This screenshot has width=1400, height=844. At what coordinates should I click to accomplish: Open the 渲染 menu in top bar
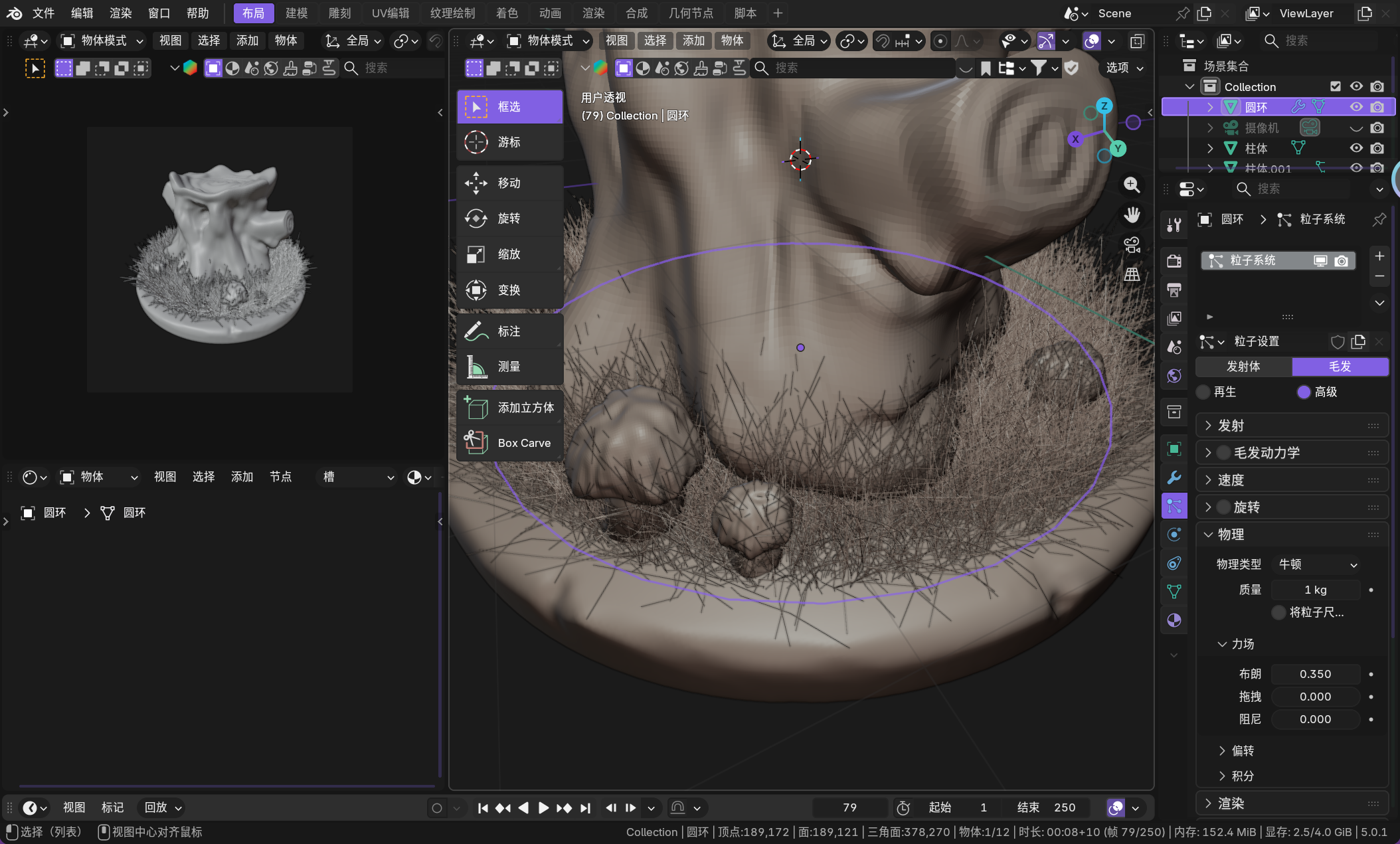(120, 13)
